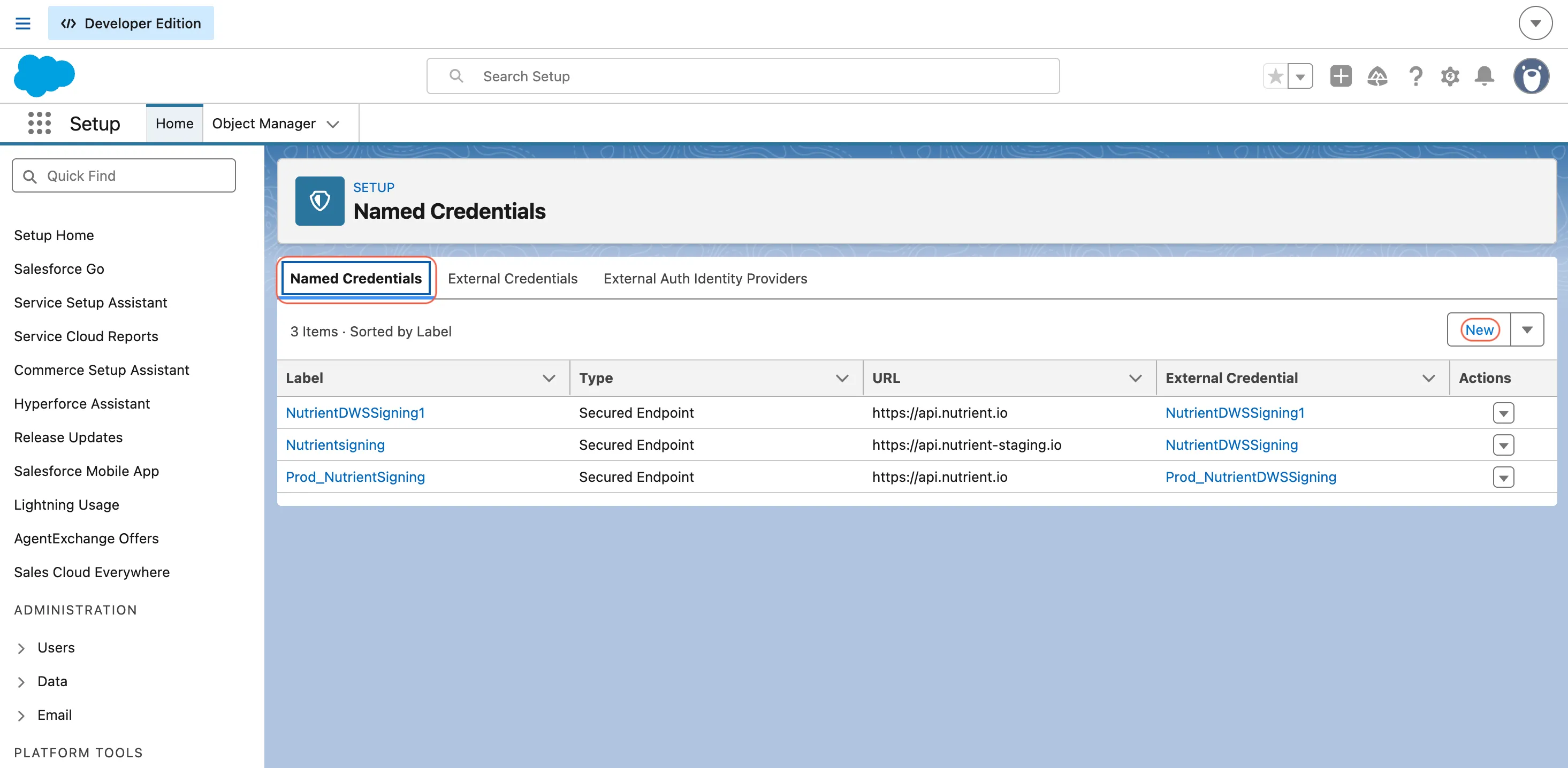Expand the Object Manager chevron menu
The height and width of the screenshot is (768, 1568).
coord(332,124)
